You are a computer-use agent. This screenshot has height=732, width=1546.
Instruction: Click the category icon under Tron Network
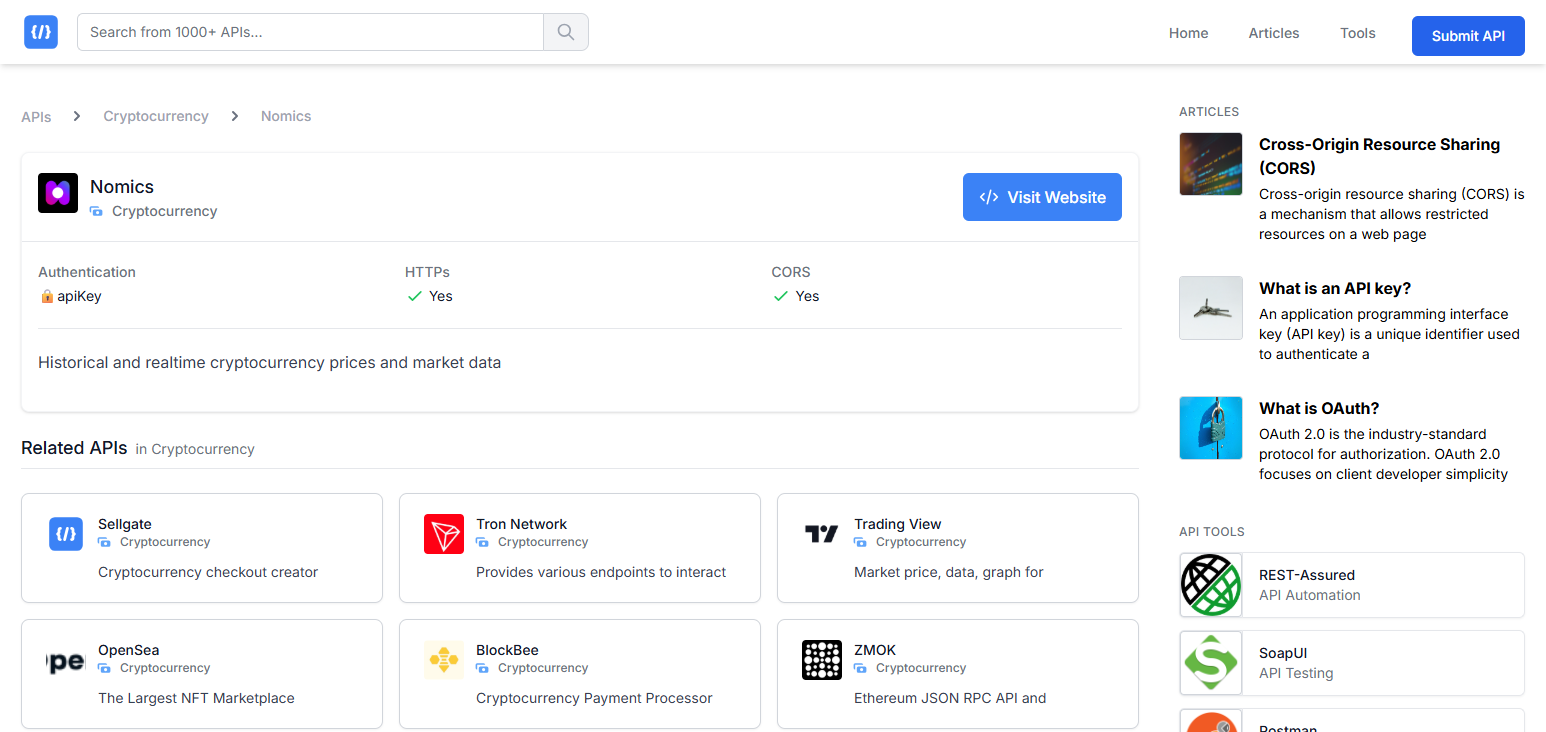482,542
